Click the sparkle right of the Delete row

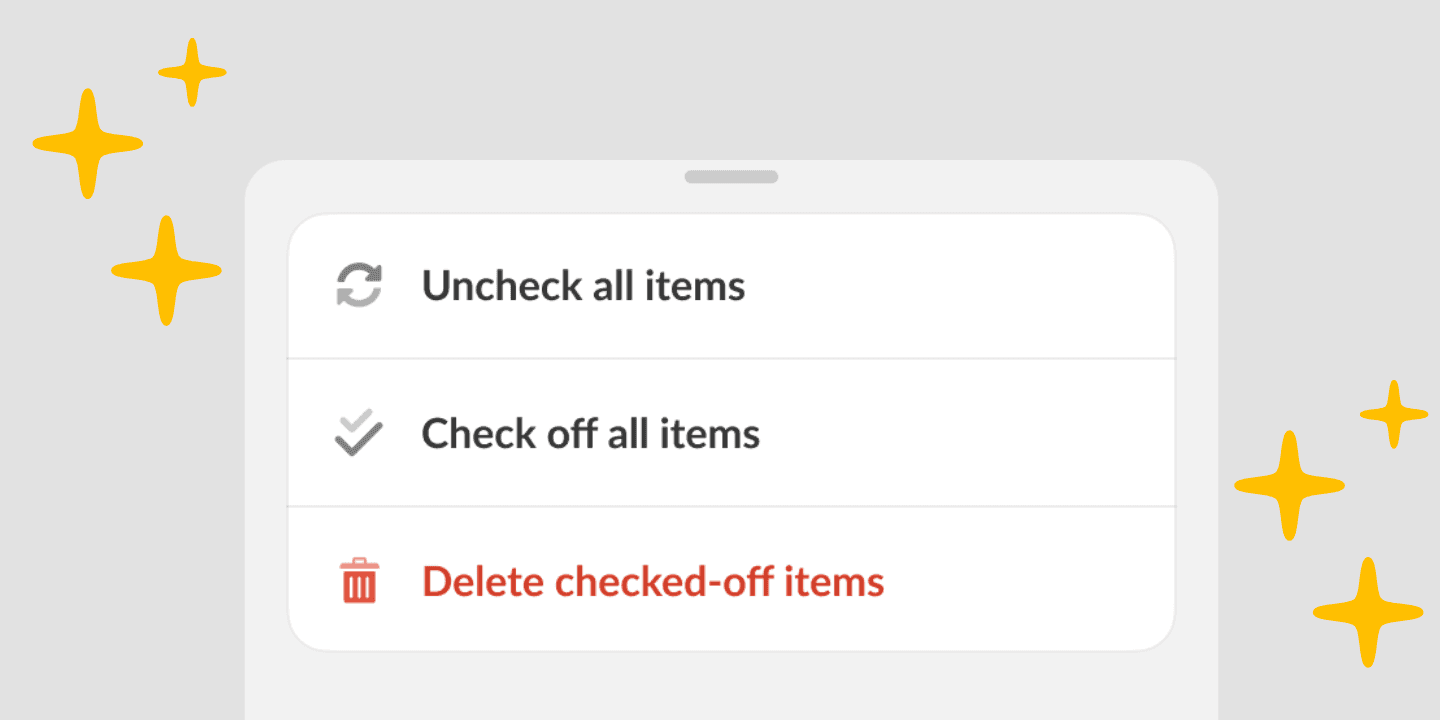[1367, 612]
